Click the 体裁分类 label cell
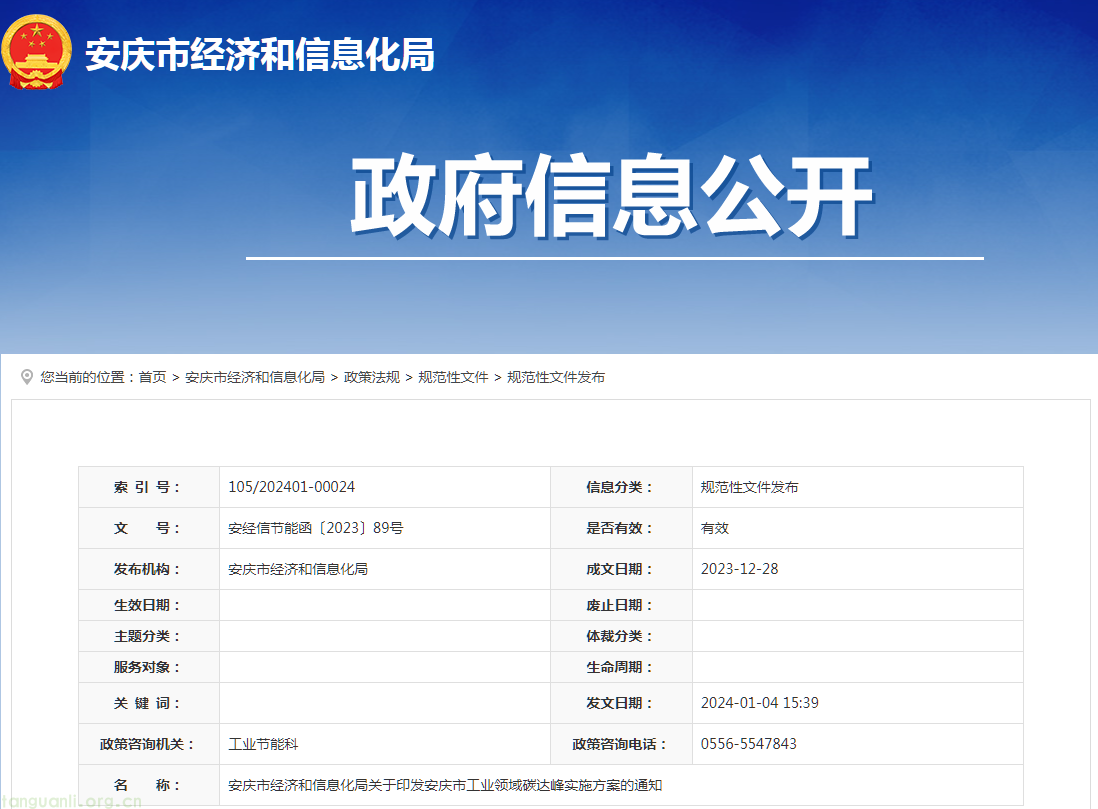Screen dimensions: 1098x809 click(622, 636)
